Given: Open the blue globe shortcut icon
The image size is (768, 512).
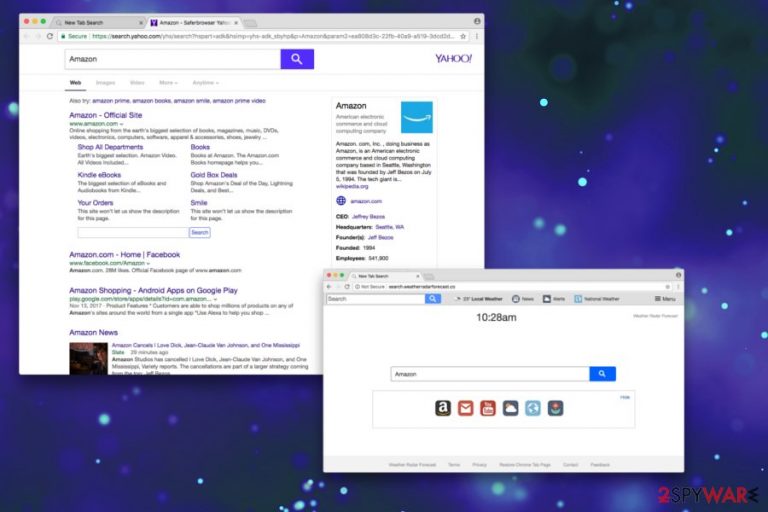Looking at the screenshot, I should (533, 408).
